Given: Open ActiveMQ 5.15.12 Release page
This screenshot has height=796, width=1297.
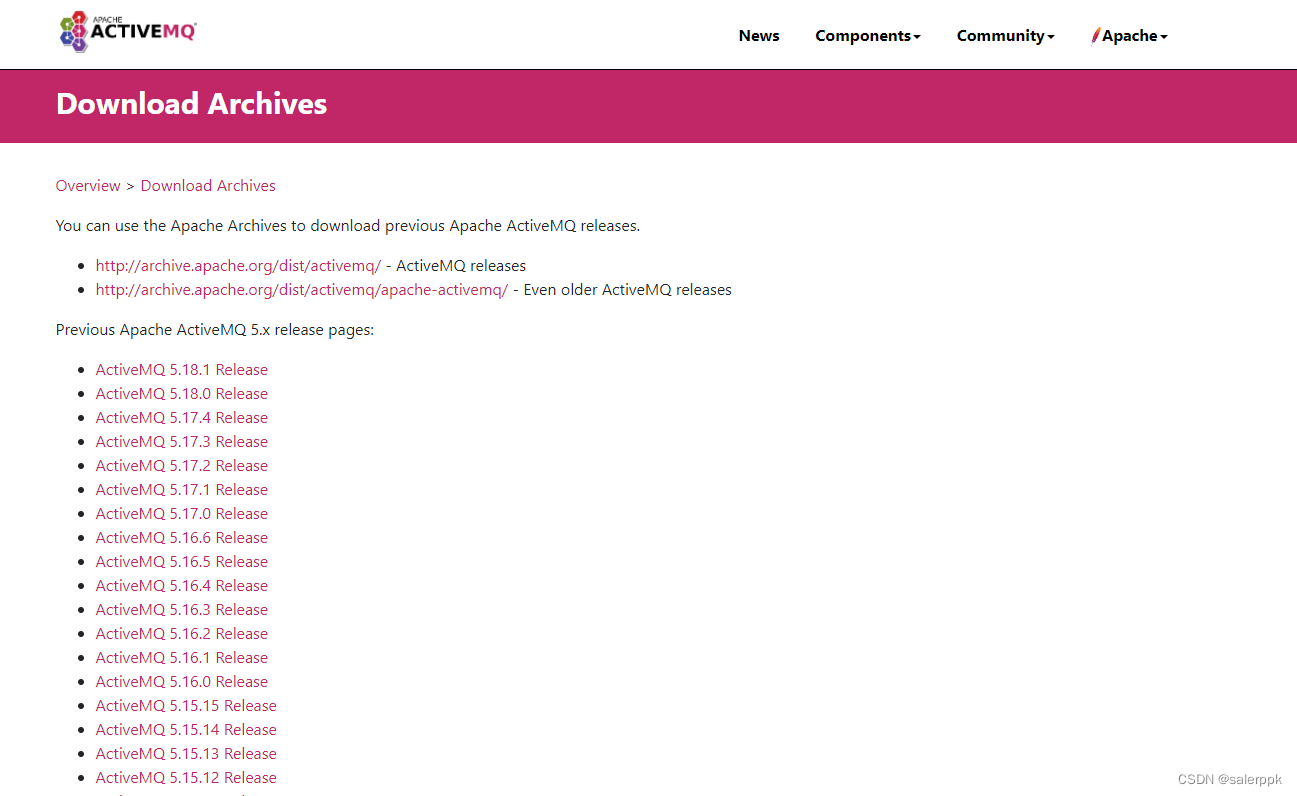Looking at the screenshot, I should click(x=186, y=777).
